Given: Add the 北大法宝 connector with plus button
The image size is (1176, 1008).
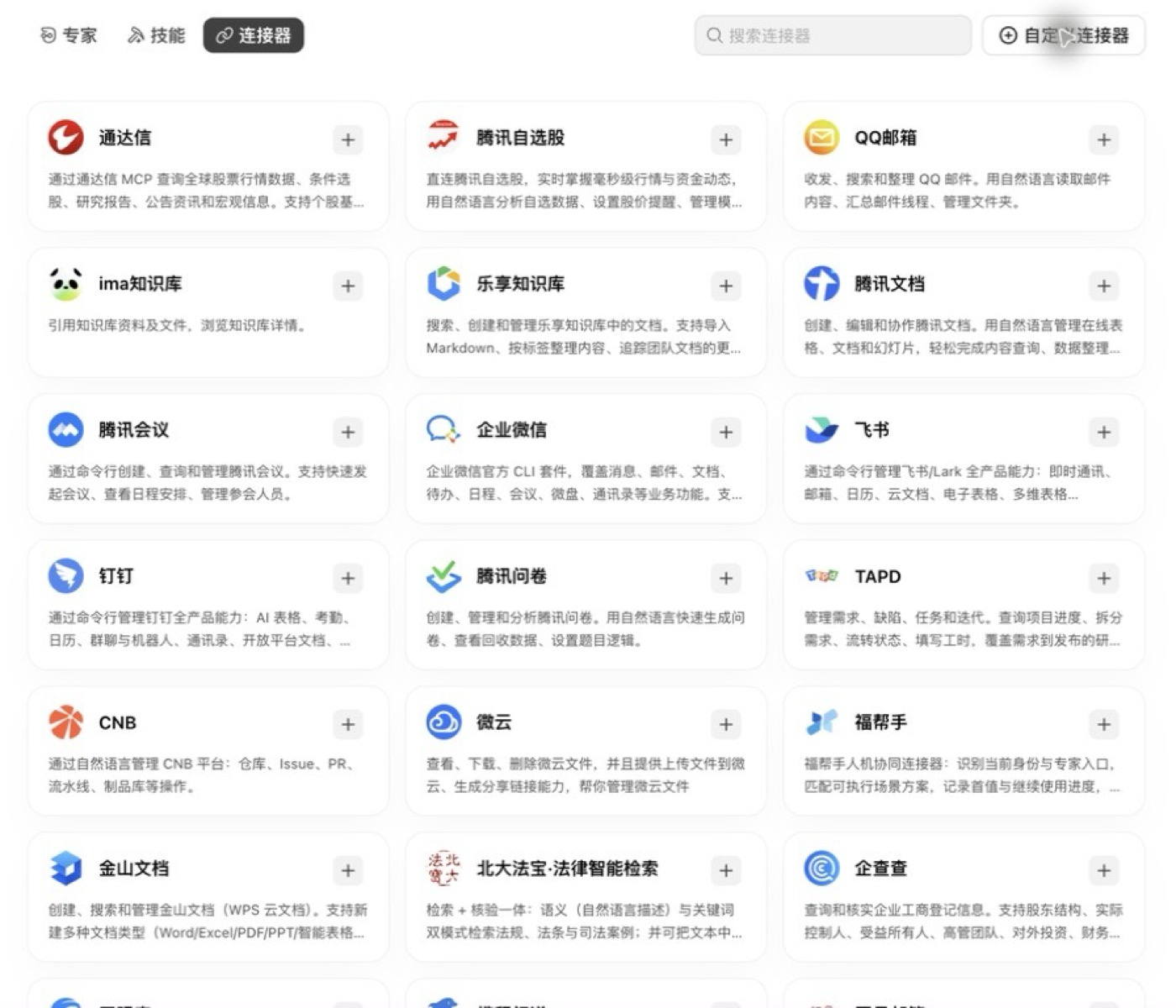Looking at the screenshot, I should 726,871.
